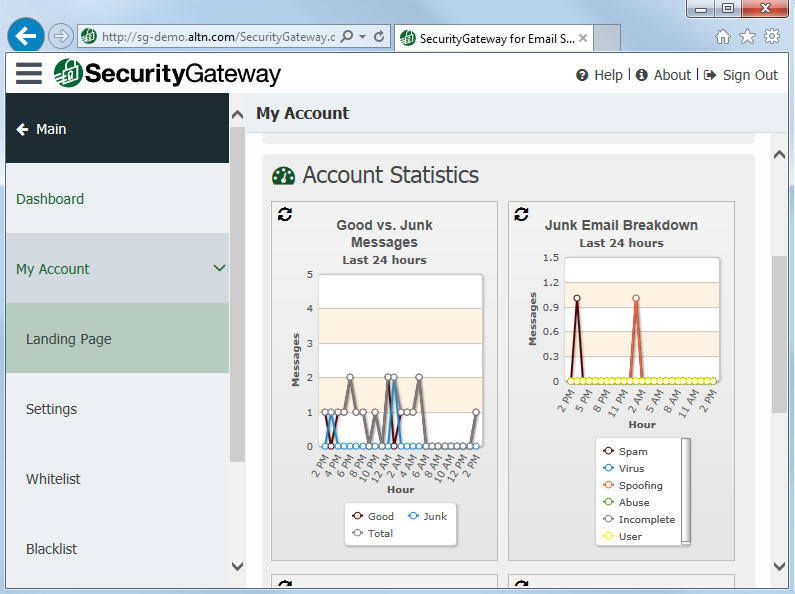Click the My Account page title
Image resolution: width=795 pixels, height=594 pixels.
point(303,113)
